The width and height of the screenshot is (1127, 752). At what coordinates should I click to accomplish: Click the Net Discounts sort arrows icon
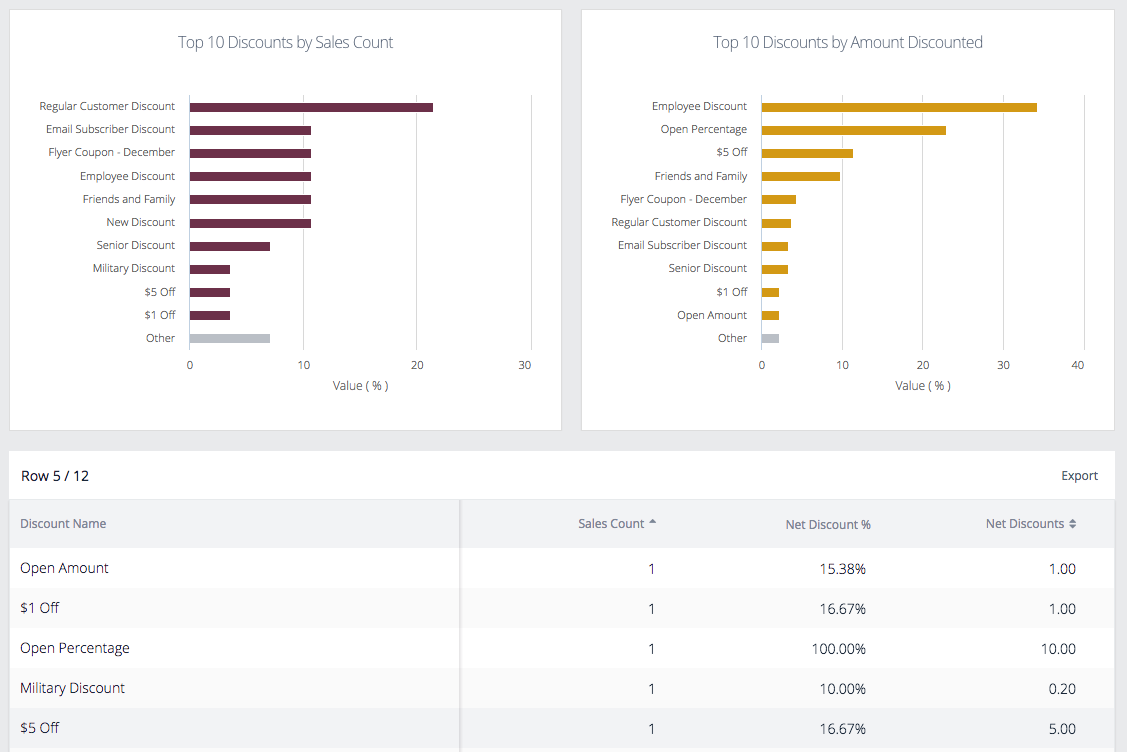click(1072, 523)
